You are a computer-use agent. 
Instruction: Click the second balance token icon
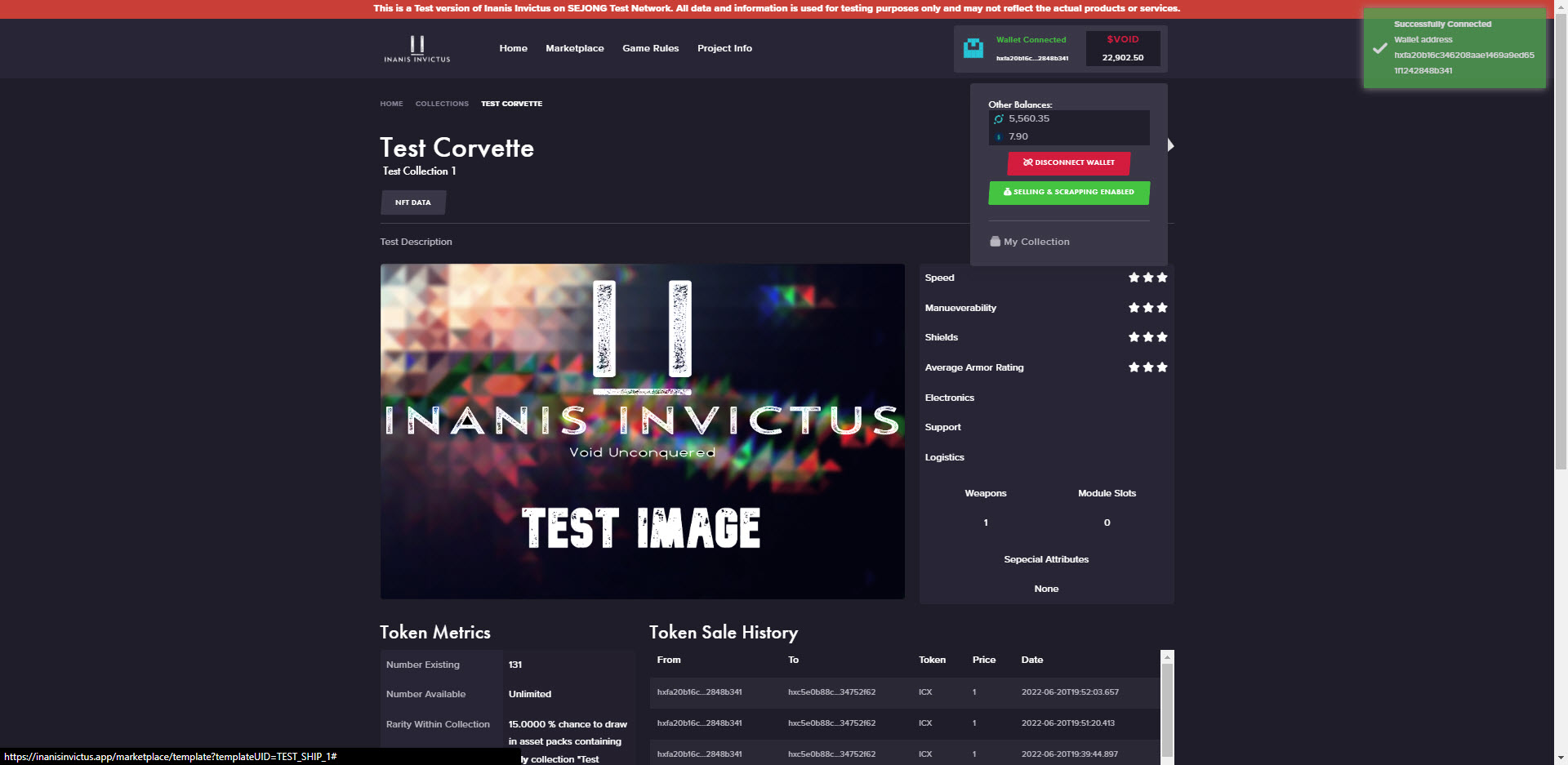(x=998, y=137)
